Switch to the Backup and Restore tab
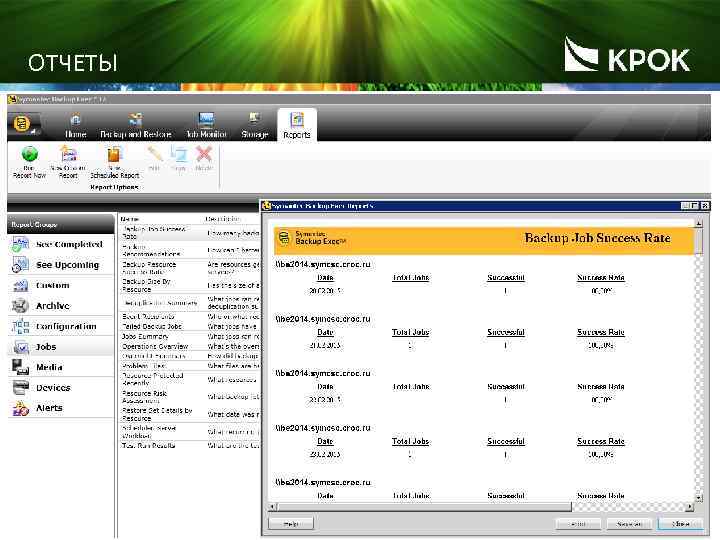Screen dimensions: 720x540 (x=135, y=125)
